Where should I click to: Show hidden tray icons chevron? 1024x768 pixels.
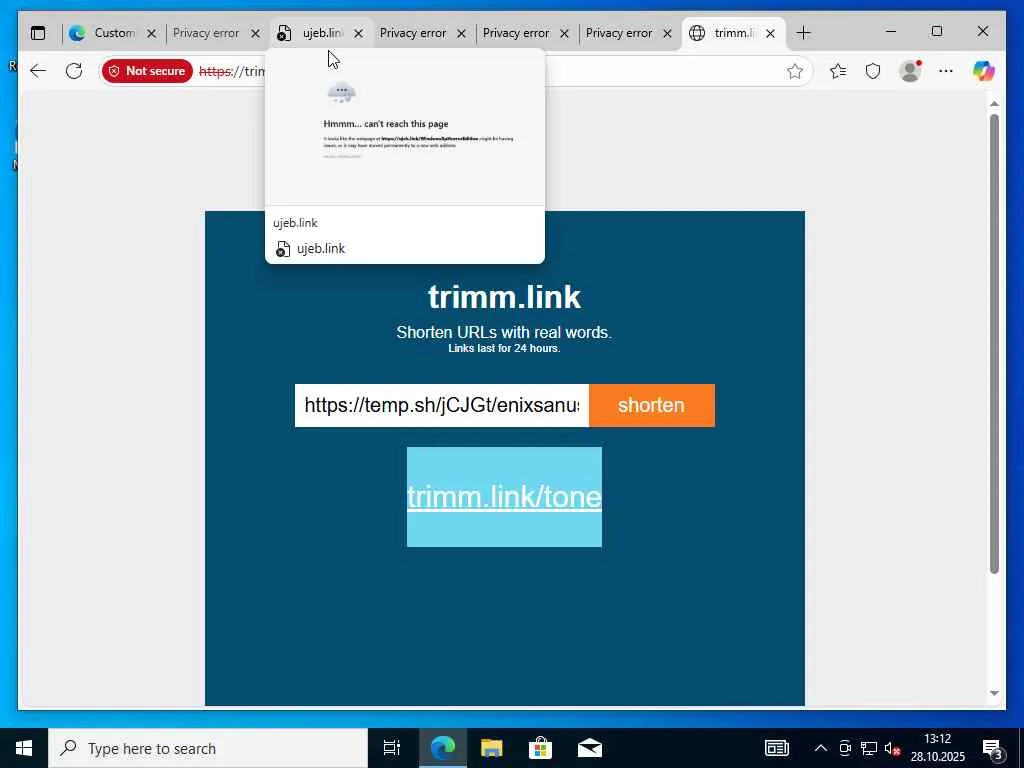tap(821, 748)
